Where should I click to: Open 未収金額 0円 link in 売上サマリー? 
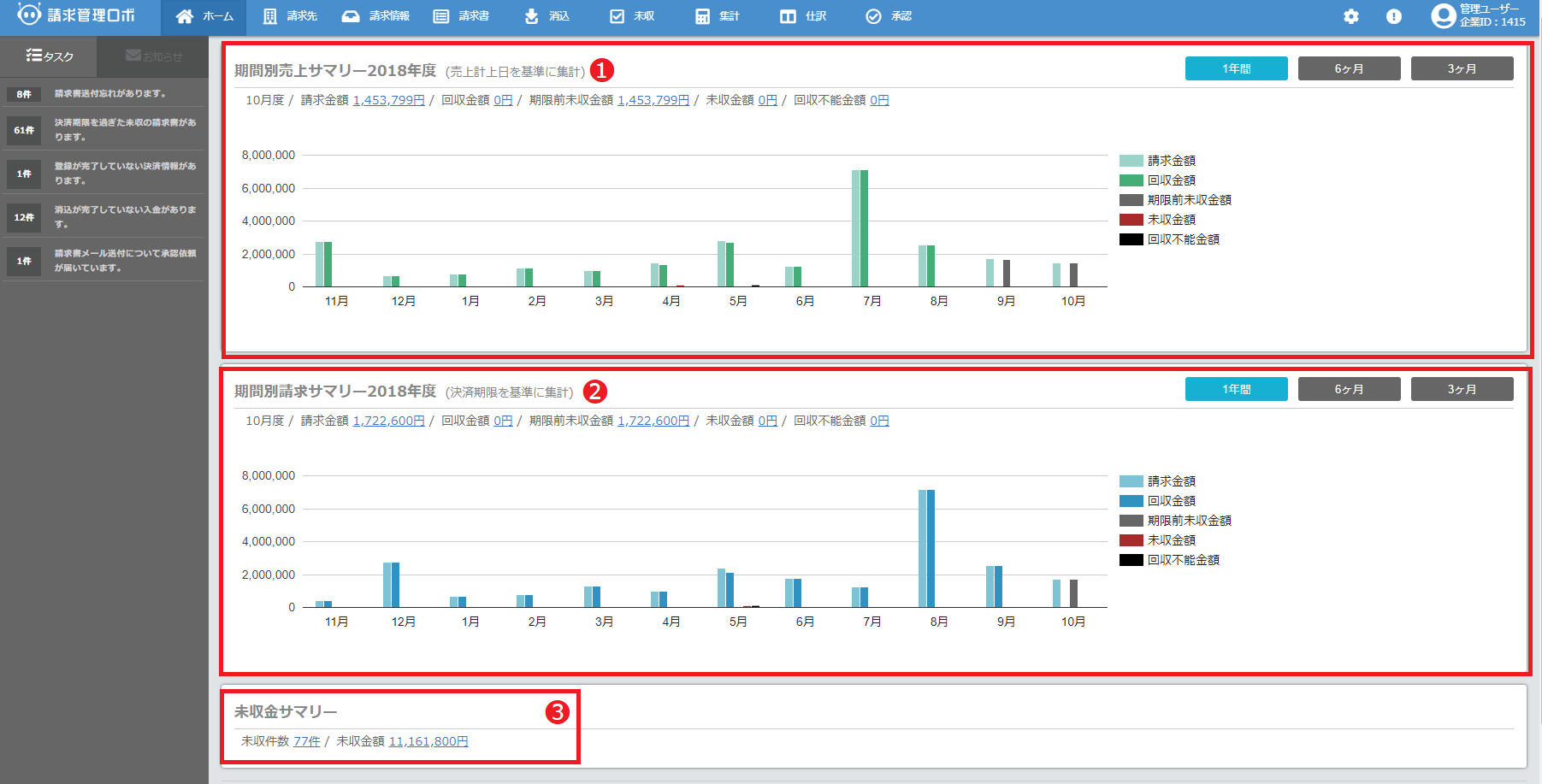(768, 100)
